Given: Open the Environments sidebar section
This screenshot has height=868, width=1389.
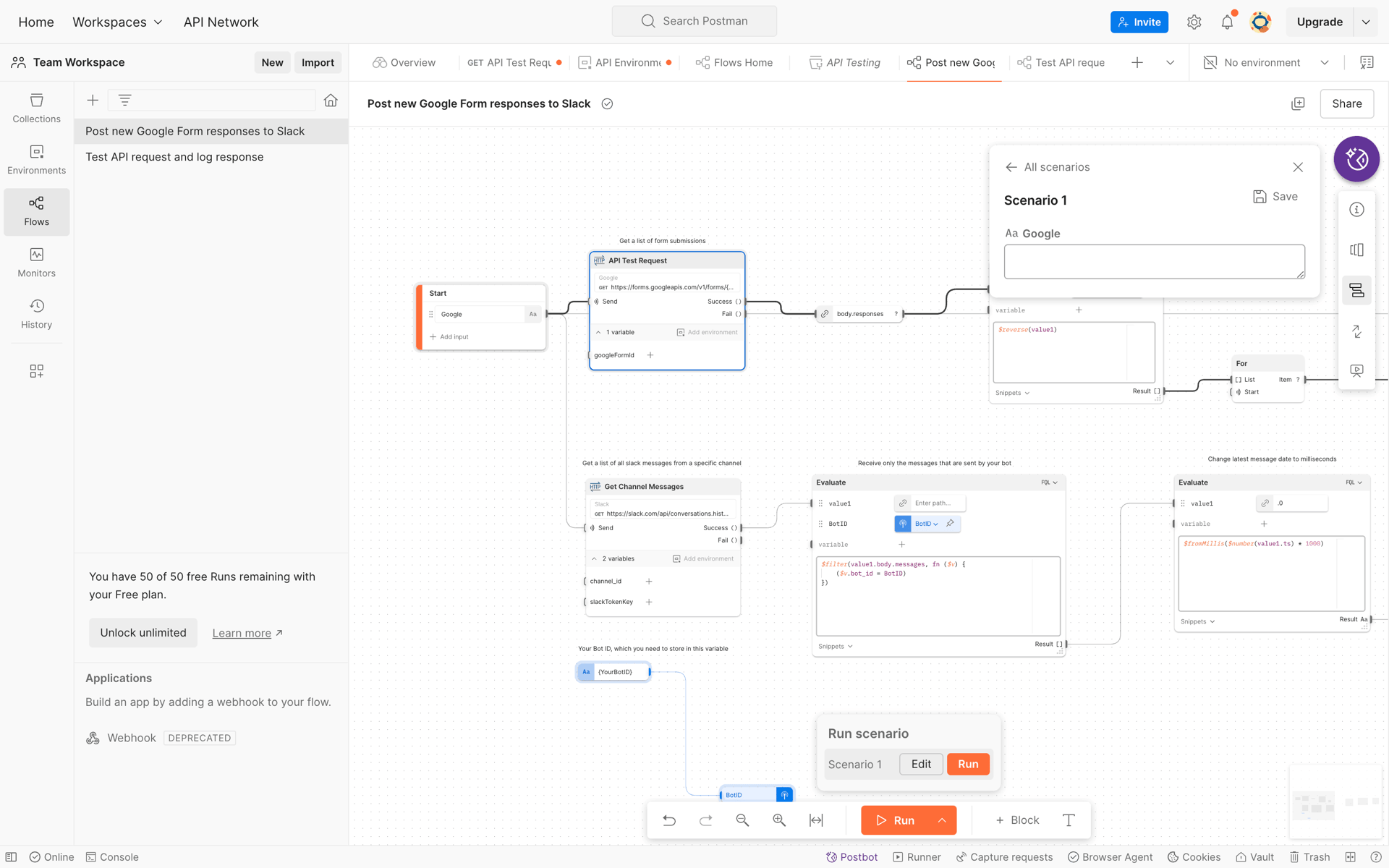Looking at the screenshot, I should click(x=36, y=160).
